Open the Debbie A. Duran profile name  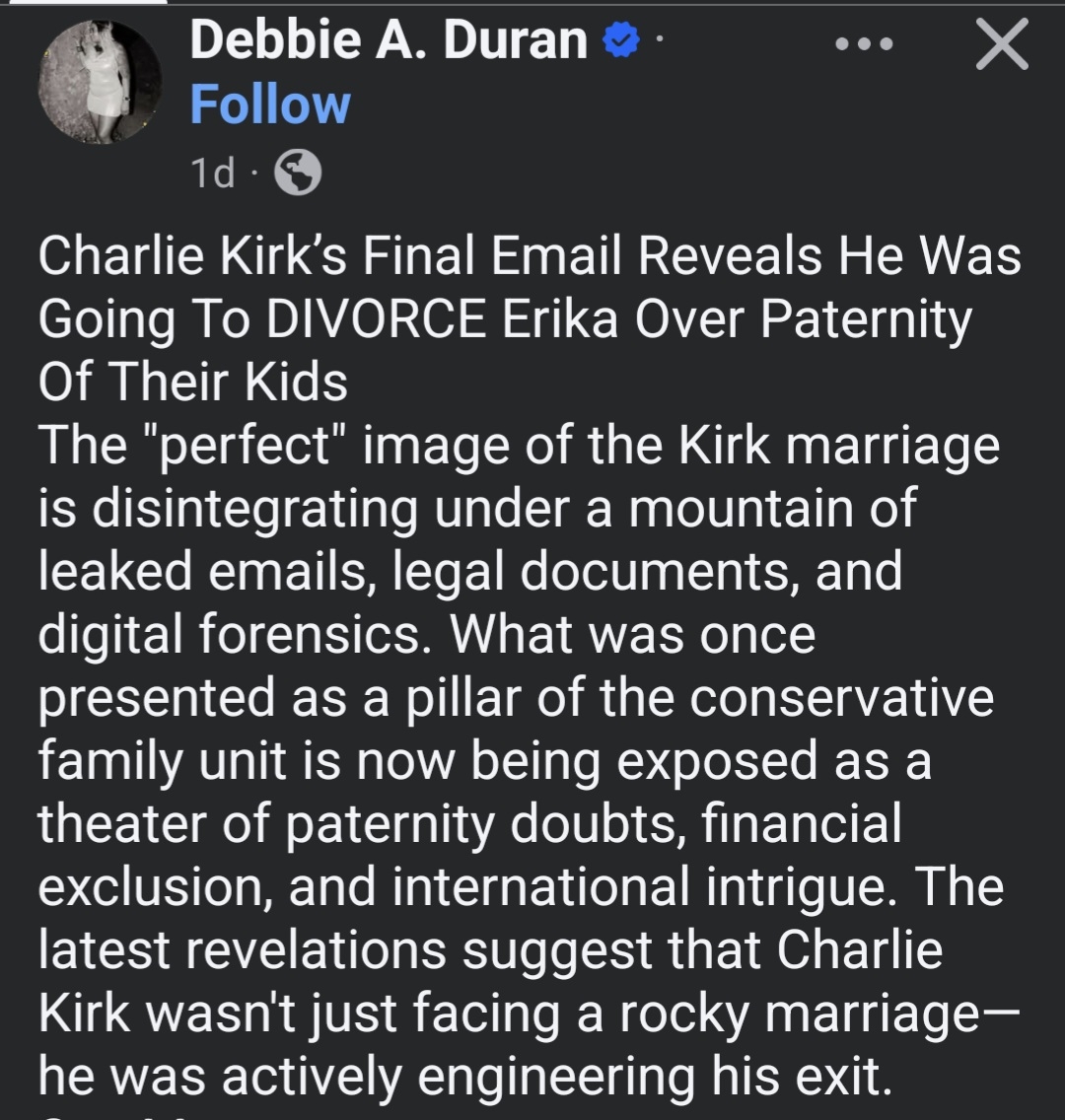(389, 42)
